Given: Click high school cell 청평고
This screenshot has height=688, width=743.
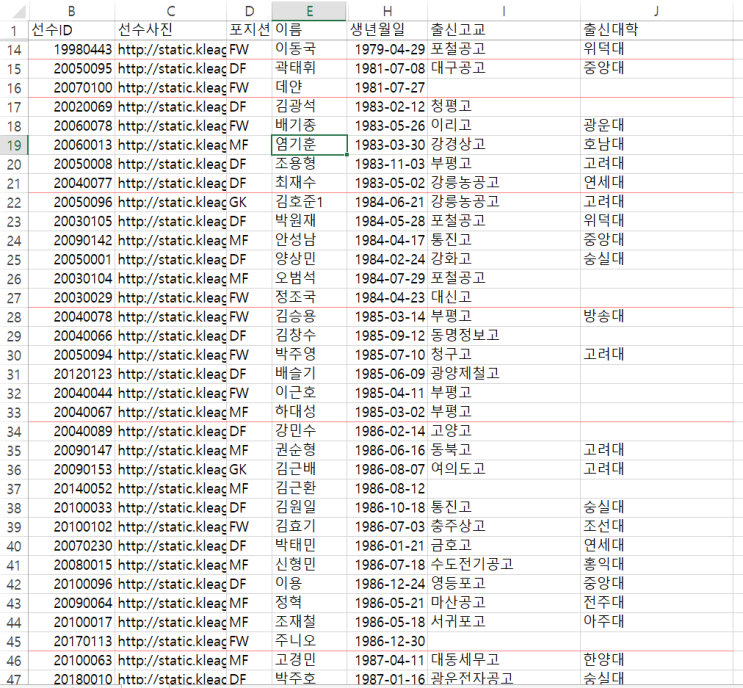Looking at the screenshot, I should pos(504,107).
